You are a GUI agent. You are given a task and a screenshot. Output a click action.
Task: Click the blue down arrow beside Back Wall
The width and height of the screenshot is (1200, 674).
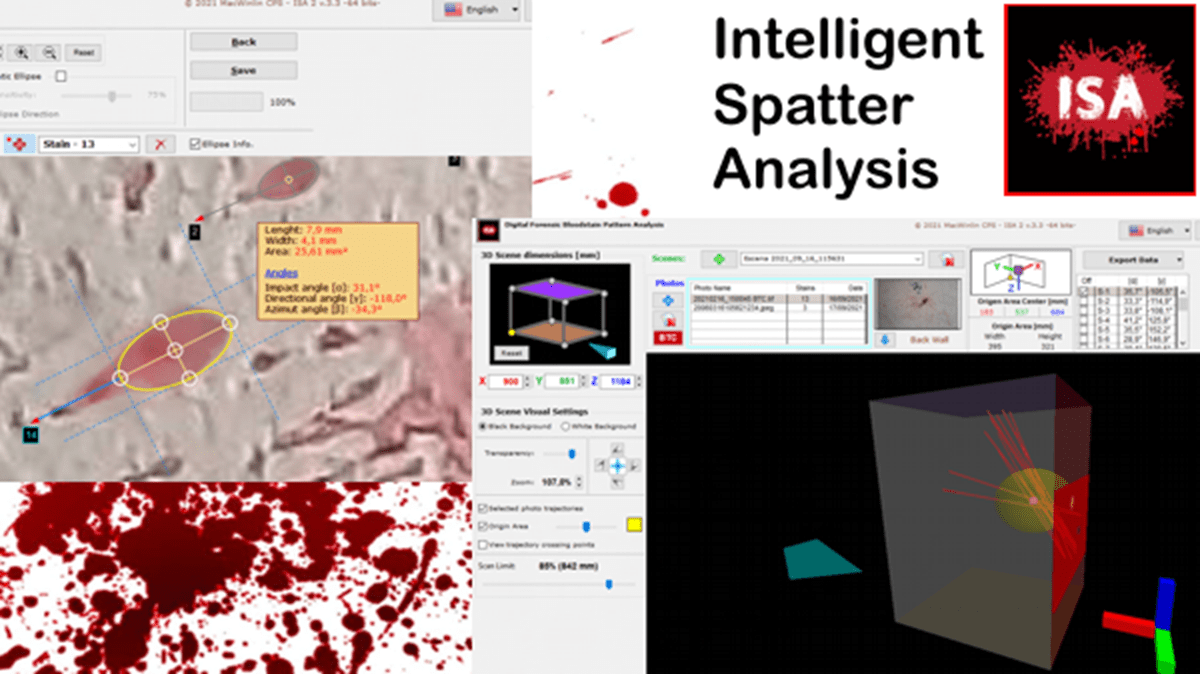coord(885,340)
